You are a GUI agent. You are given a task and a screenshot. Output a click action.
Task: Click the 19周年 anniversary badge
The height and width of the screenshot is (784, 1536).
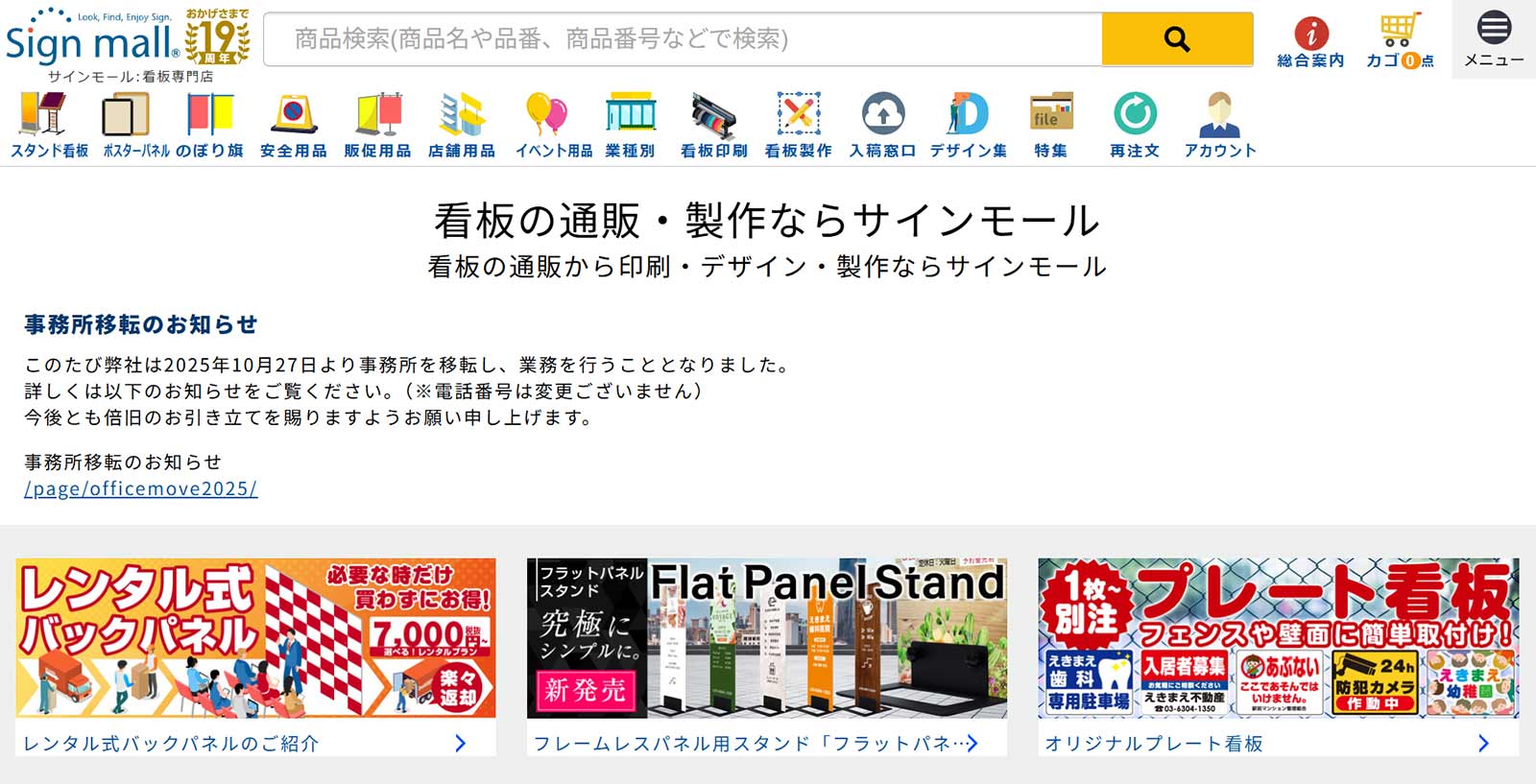(218, 36)
